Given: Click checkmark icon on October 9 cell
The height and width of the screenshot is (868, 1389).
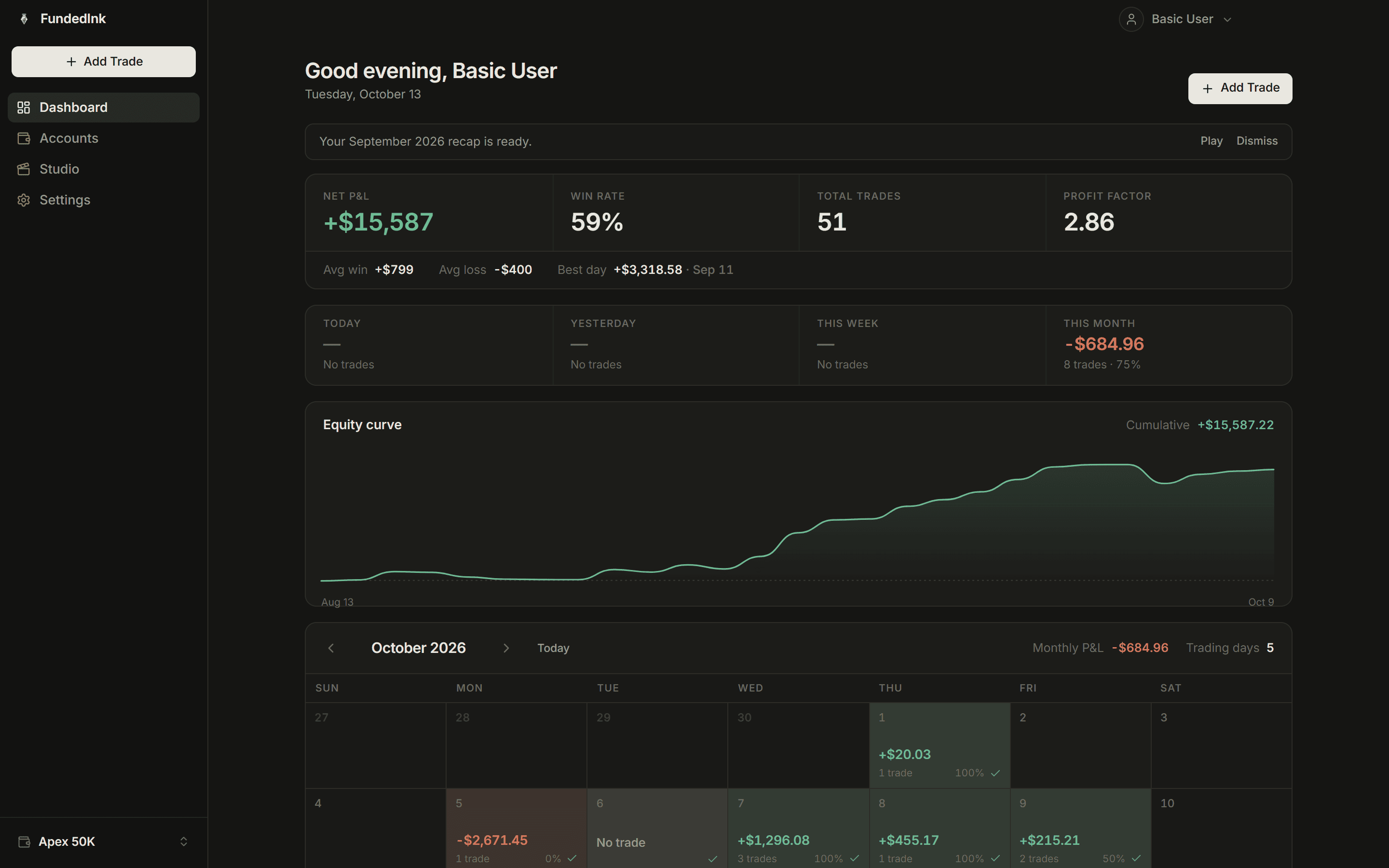Looking at the screenshot, I should [x=1136, y=858].
